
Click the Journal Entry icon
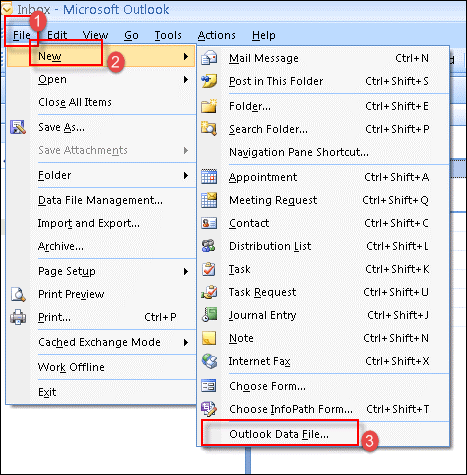point(209,315)
